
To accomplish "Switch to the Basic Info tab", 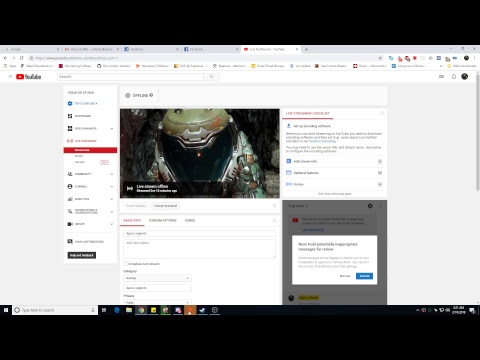I will (x=132, y=220).
